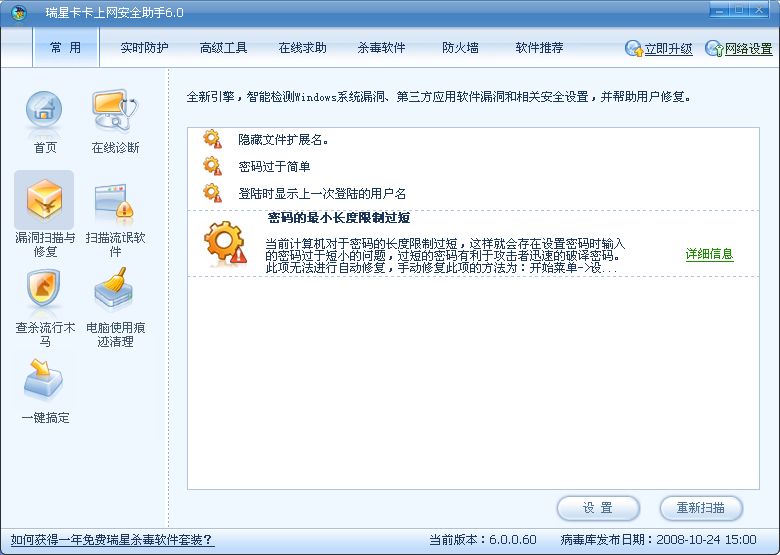The width and height of the screenshot is (780, 555).
Task: Click the 重新扫描 rescan button
Action: coord(701,508)
